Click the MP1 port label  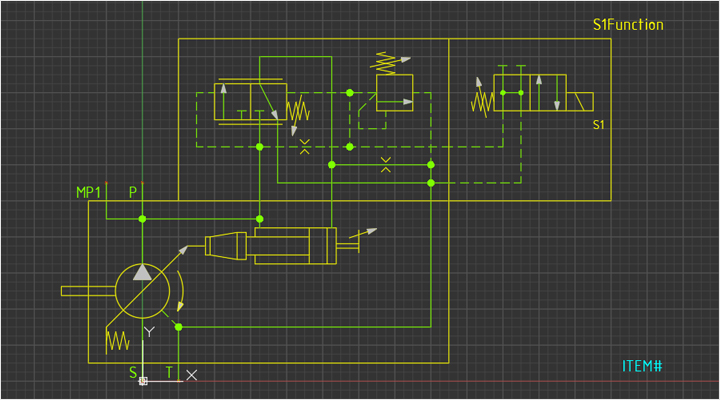click(x=88, y=192)
